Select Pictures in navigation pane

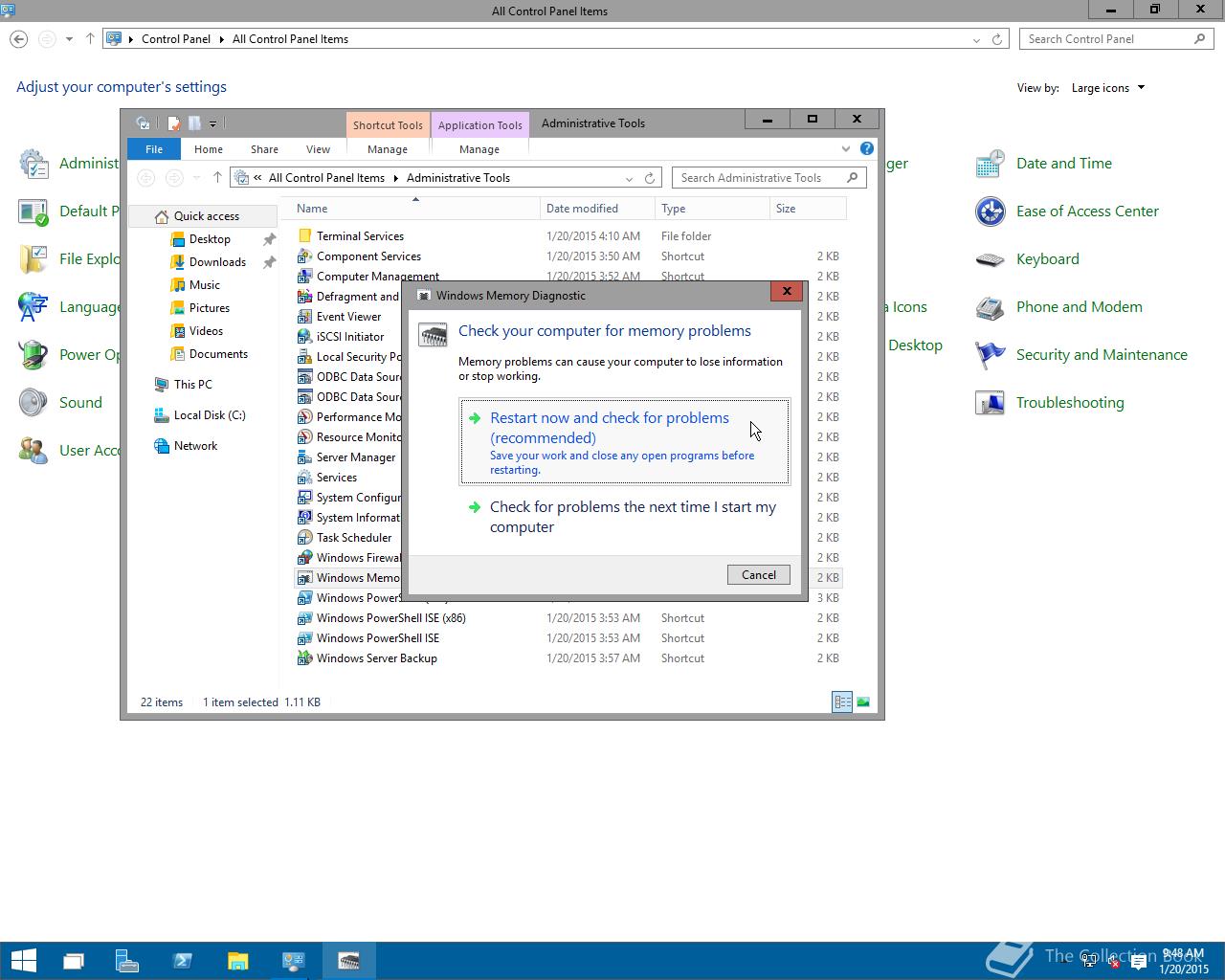[x=209, y=308]
